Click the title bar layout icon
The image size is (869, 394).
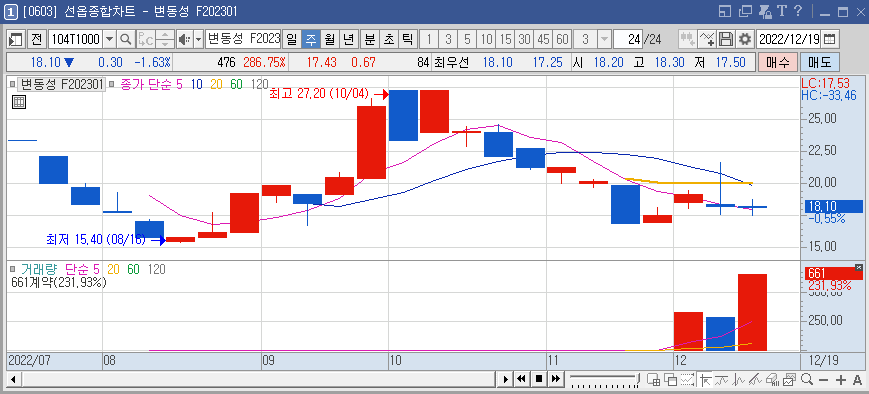pyautogui.click(x=724, y=11)
